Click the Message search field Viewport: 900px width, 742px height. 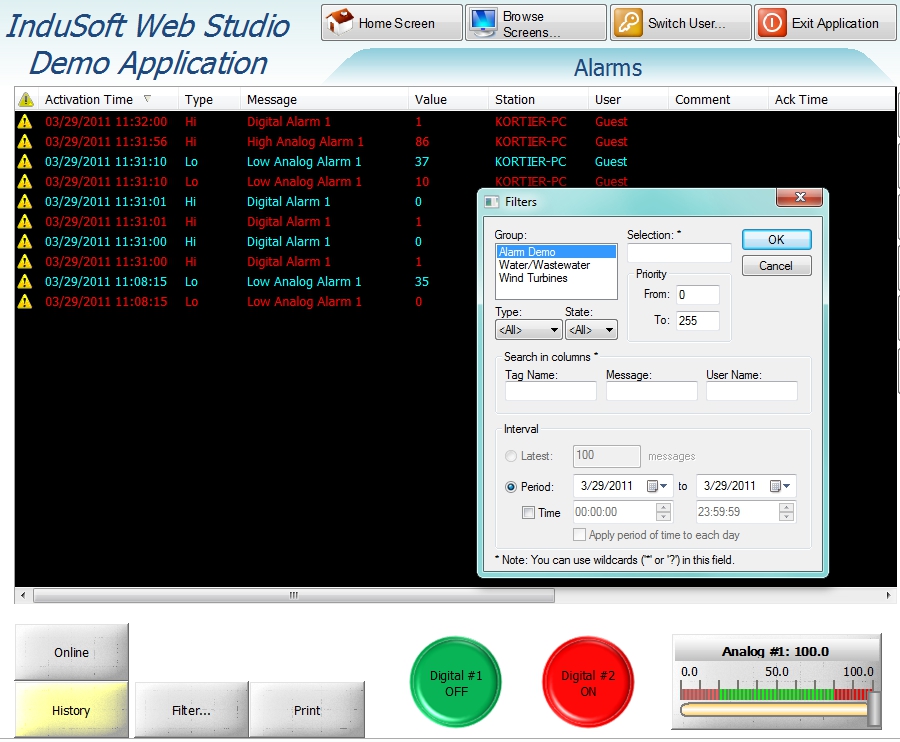[651, 391]
